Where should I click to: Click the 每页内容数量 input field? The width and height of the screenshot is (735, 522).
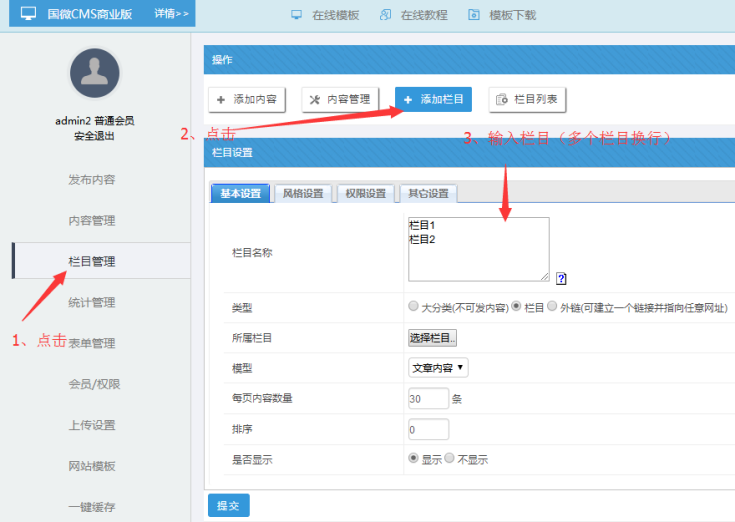pos(428,398)
